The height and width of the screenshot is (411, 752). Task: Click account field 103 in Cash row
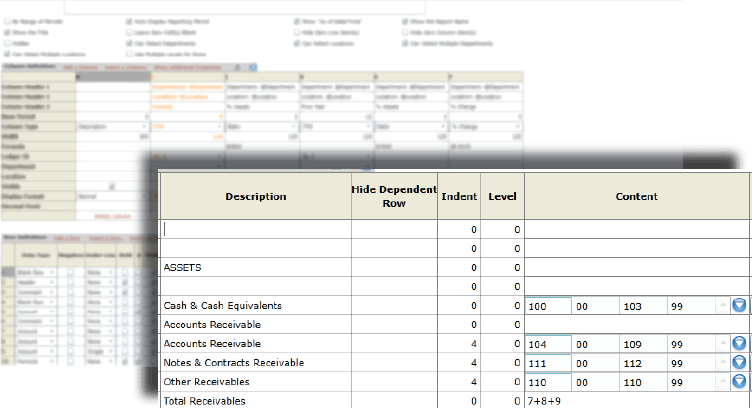point(643,306)
